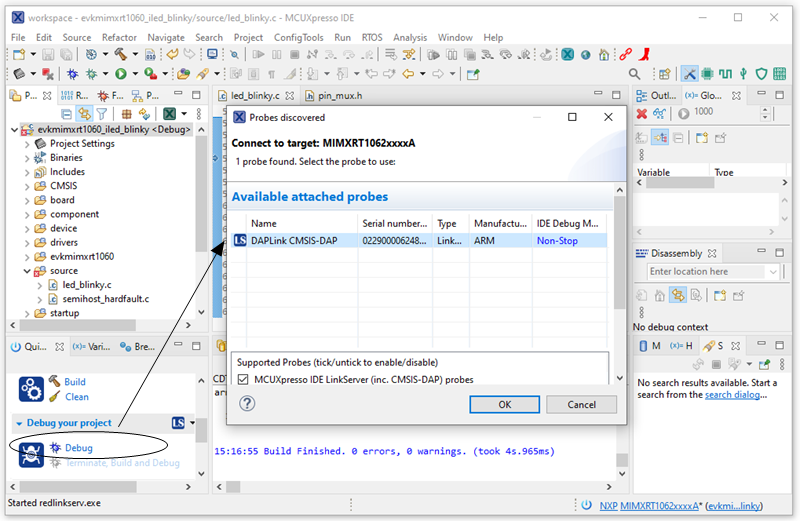Select led_blinky.c in project tree
This screenshot has height=521, width=800.
coord(87,285)
